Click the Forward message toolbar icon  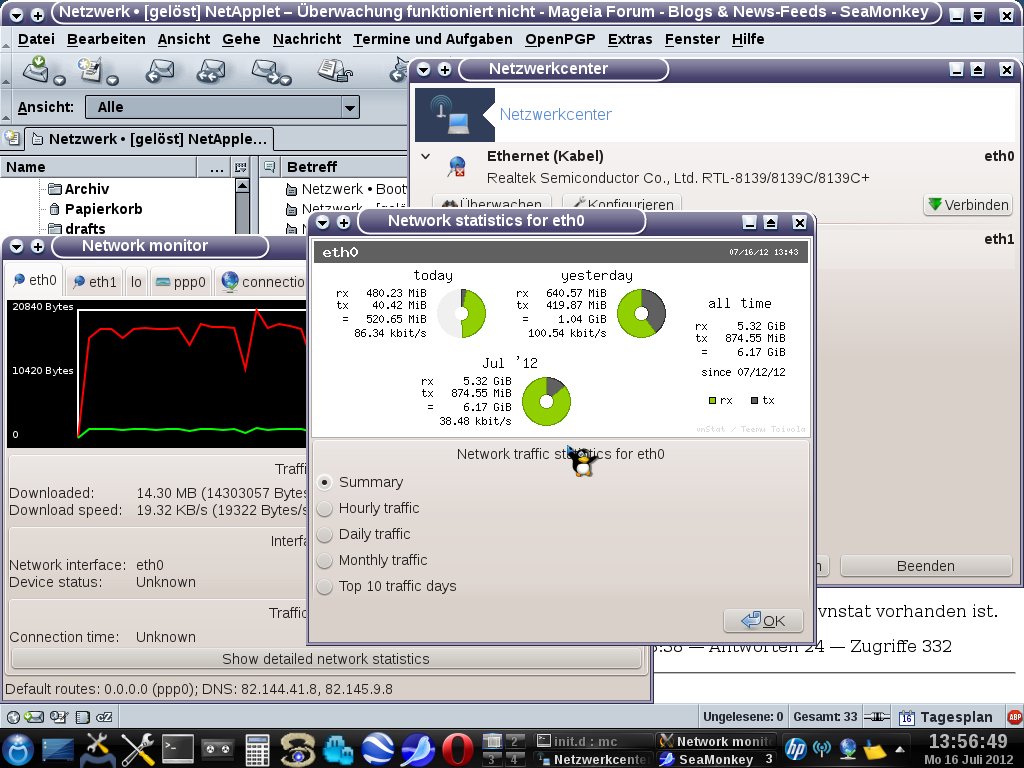click(266, 71)
